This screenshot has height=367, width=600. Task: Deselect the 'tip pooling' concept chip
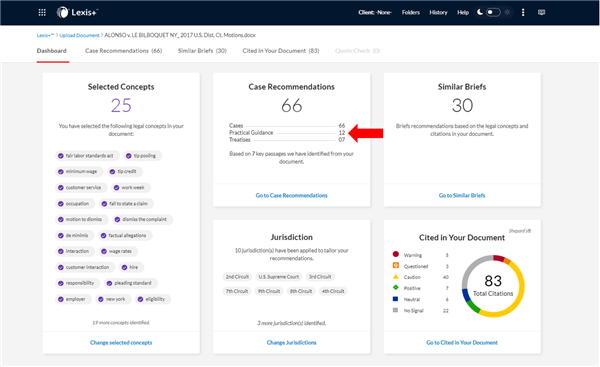(x=141, y=156)
